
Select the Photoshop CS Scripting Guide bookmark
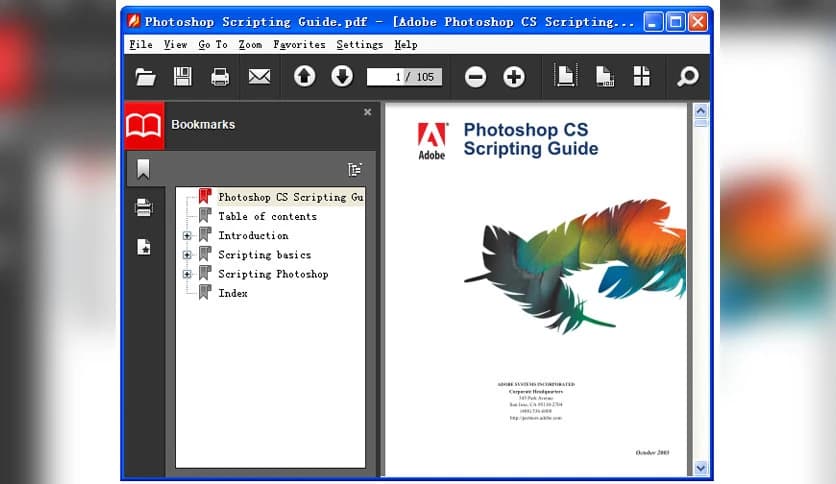coord(291,197)
